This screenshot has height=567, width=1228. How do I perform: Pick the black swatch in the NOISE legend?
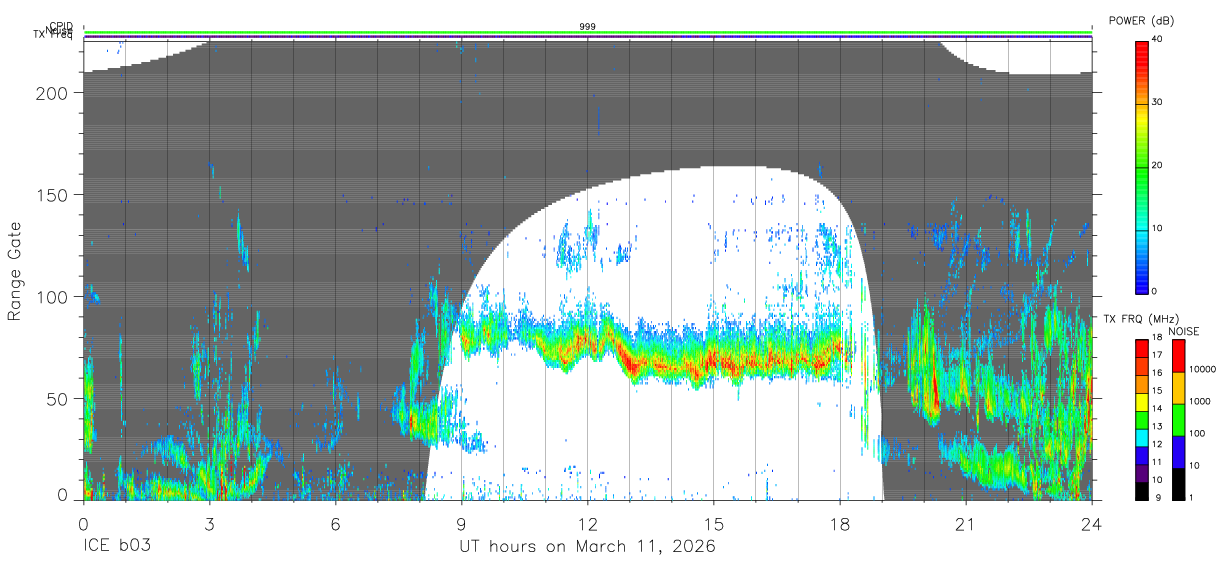[1179, 484]
